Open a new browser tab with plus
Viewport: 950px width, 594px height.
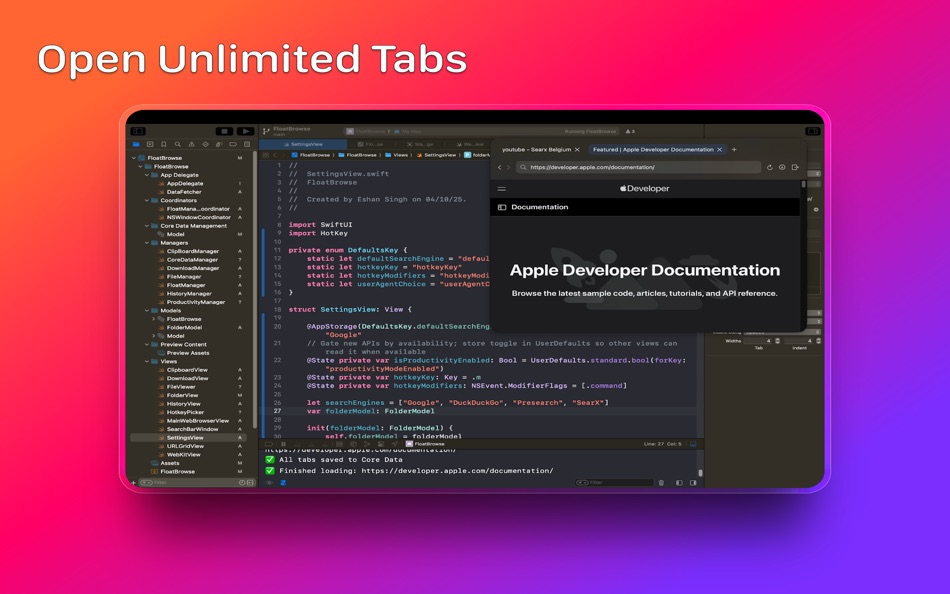734,149
